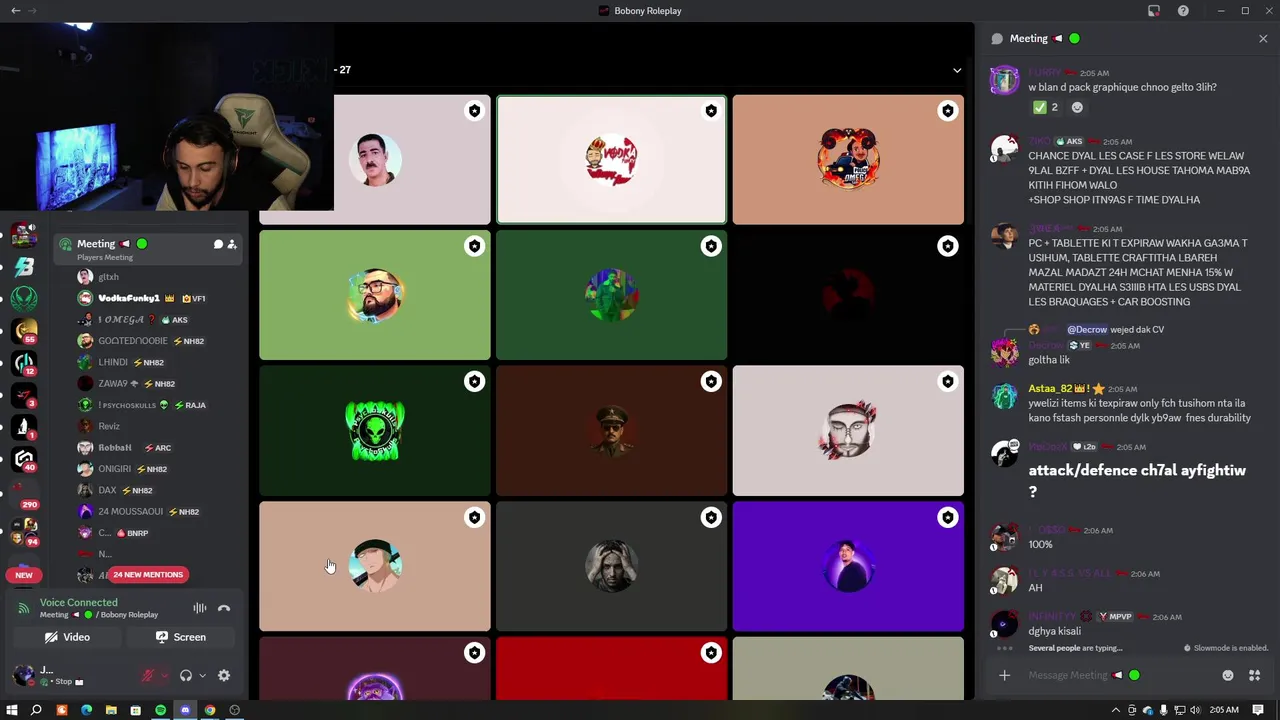Jump to 24 NEW MENTIONS
Screen dimensions: 1280x720
(x=148, y=575)
